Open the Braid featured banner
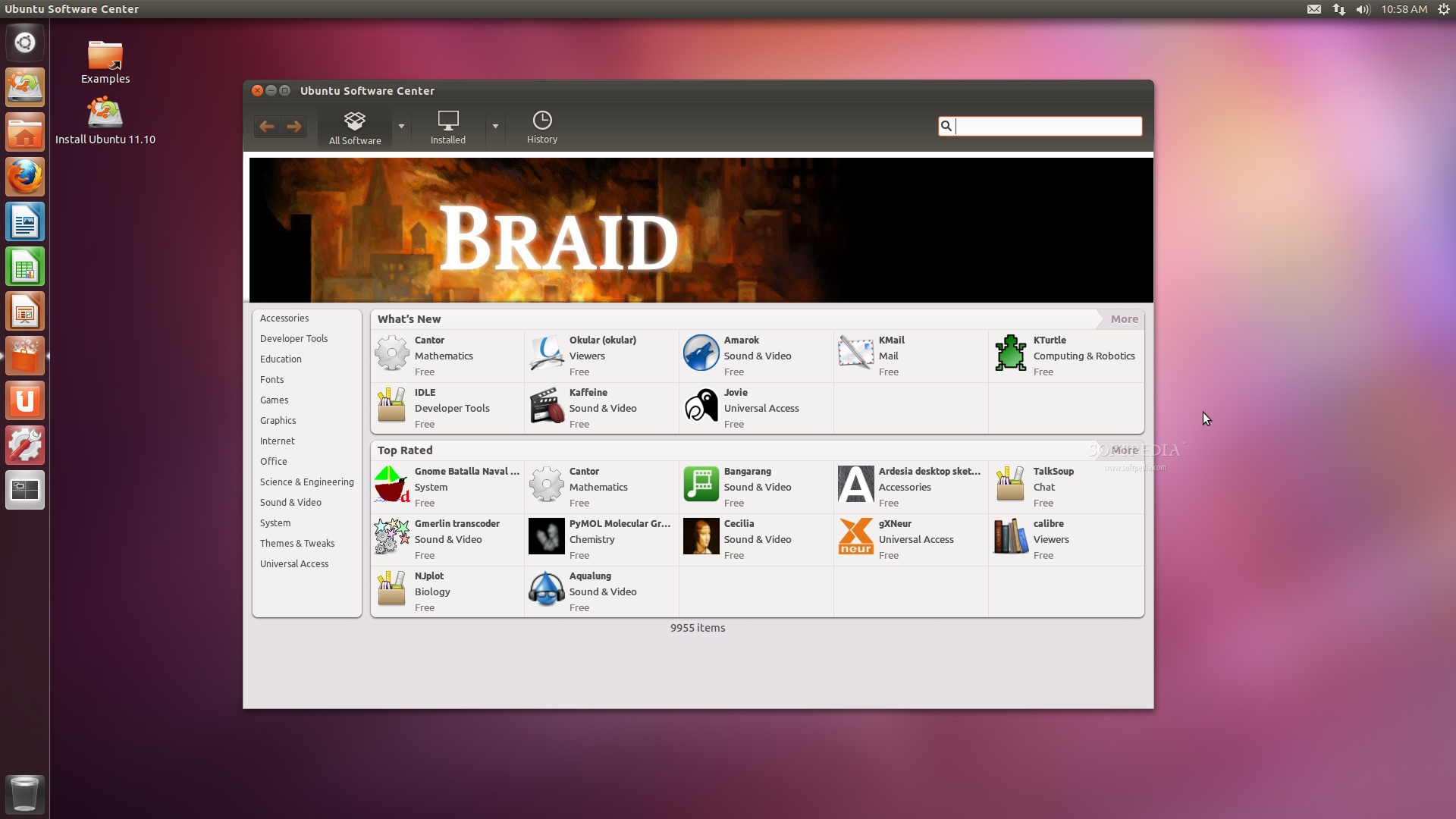Viewport: 1456px width, 819px height. click(701, 230)
